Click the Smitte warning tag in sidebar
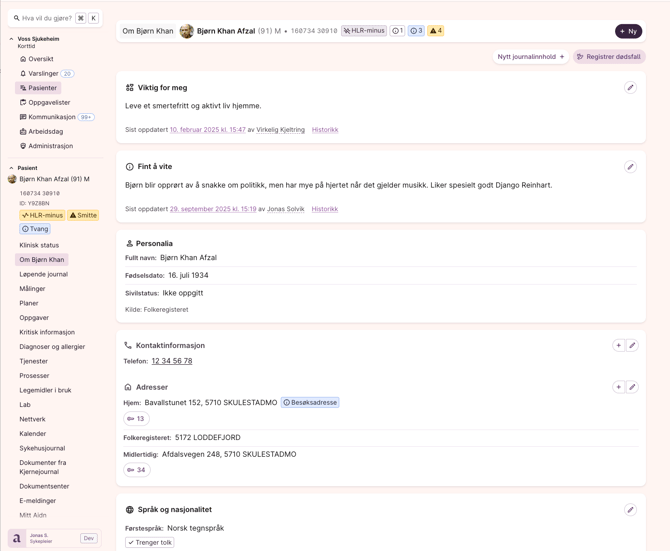This screenshot has height=551, width=670. pos(83,215)
